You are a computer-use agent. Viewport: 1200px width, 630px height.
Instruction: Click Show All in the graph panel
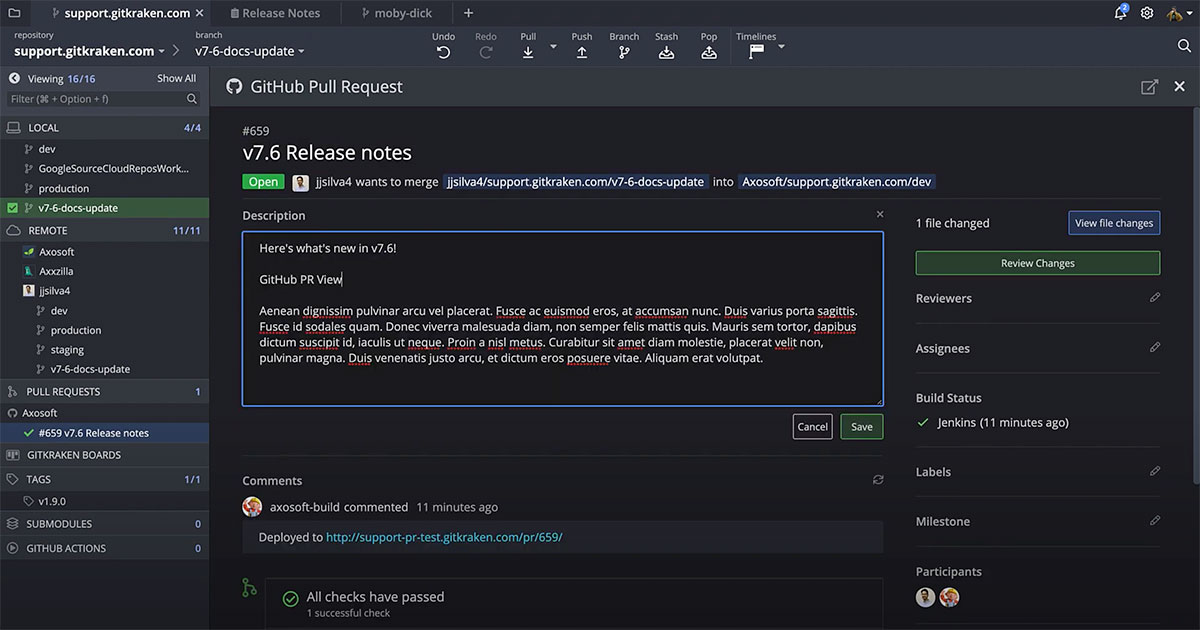(x=176, y=77)
